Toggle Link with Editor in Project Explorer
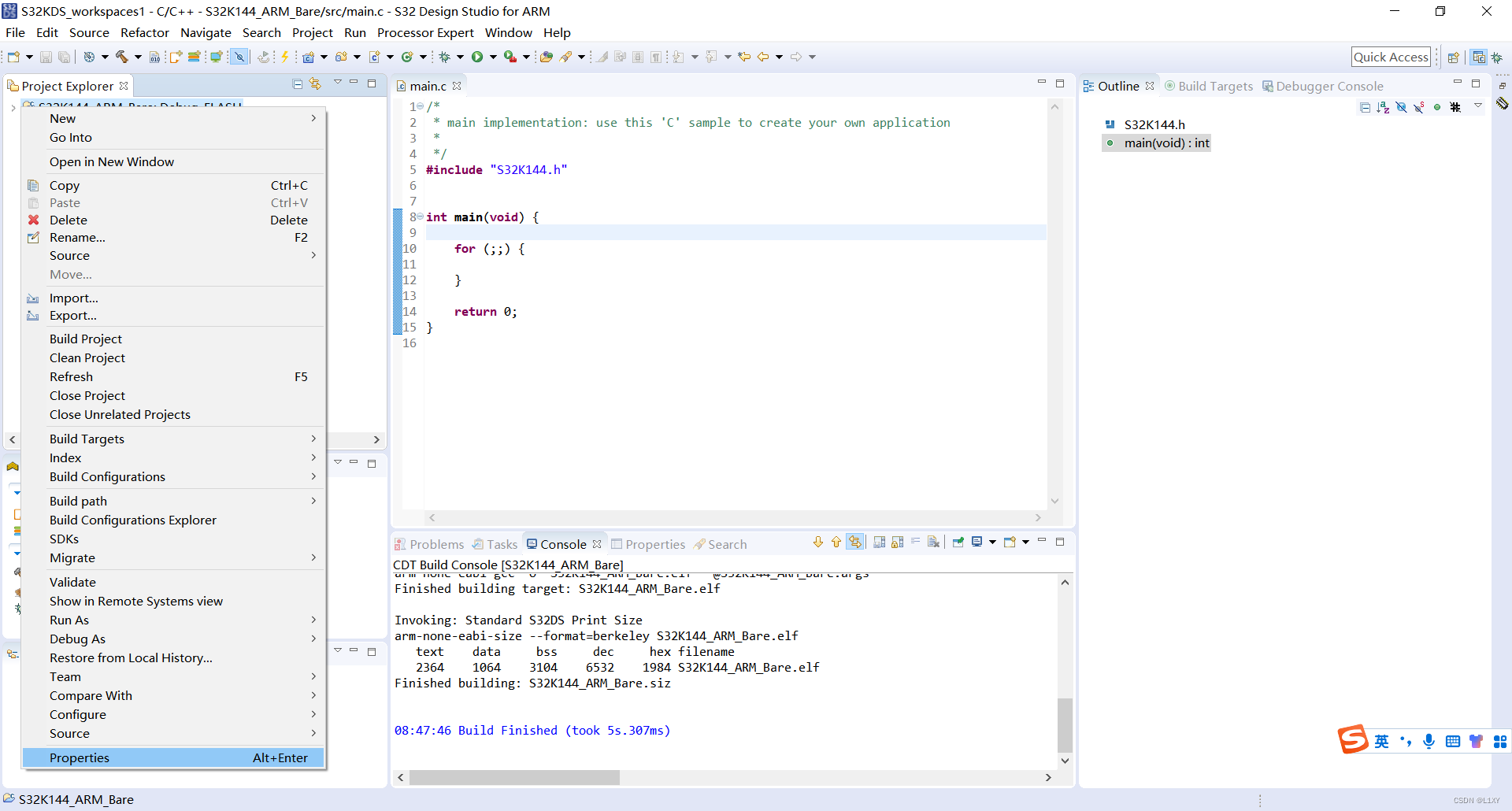The height and width of the screenshot is (811, 1512). 315,83
